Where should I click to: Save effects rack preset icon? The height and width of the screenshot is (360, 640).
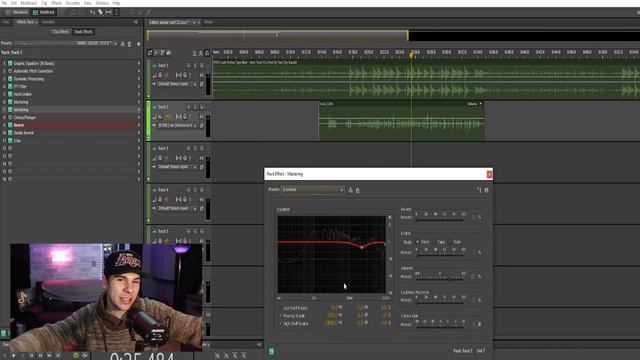coord(122,44)
